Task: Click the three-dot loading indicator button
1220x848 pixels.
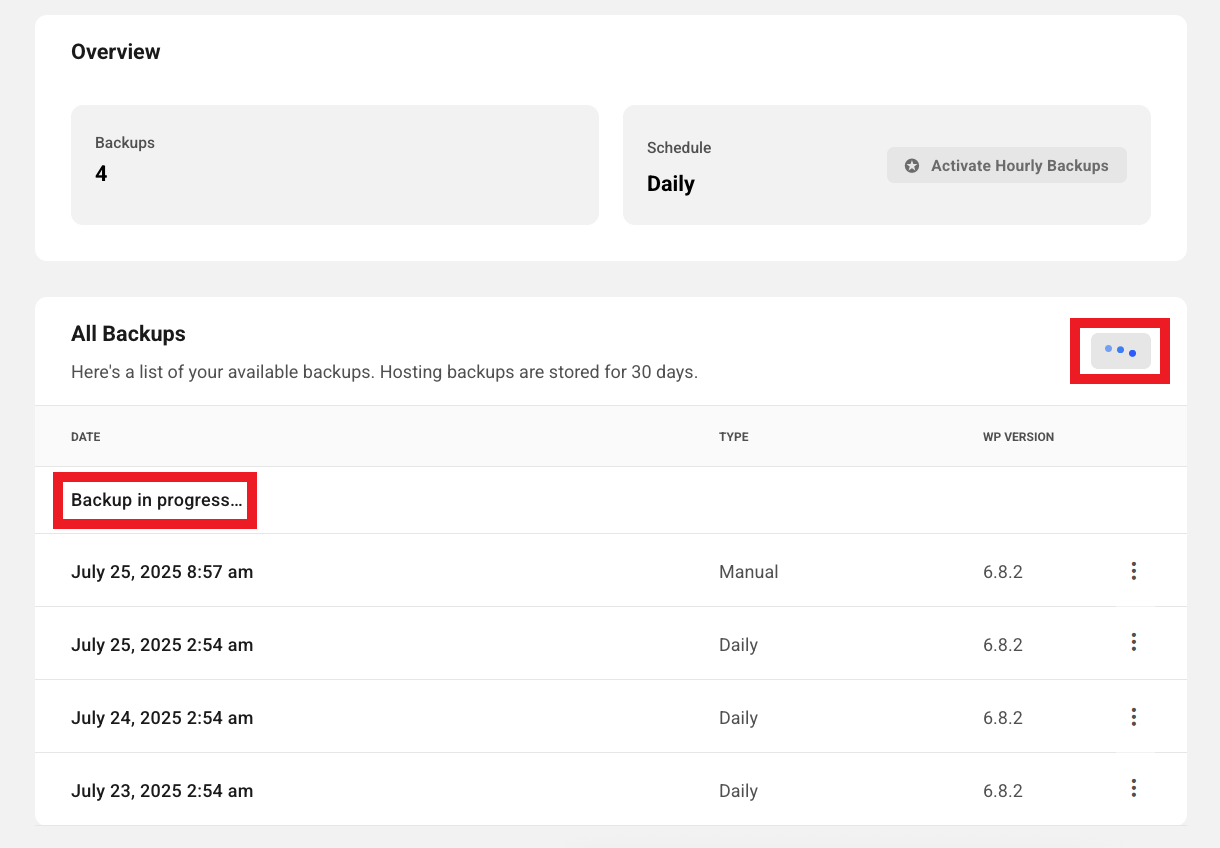Action: tap(1120, 351)
